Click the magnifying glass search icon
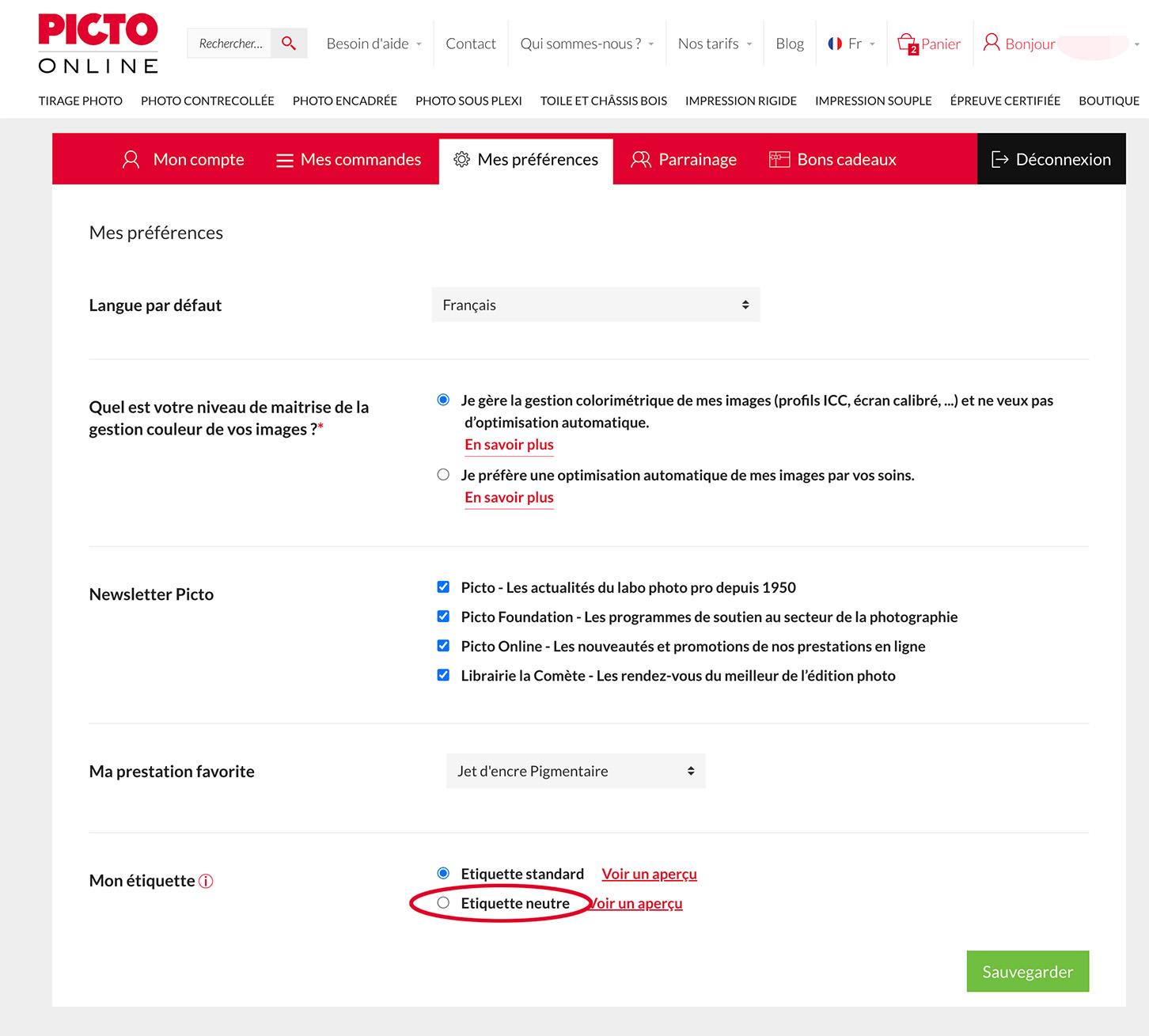This screenshot has width=1149, height=1036. pos(289,44)
